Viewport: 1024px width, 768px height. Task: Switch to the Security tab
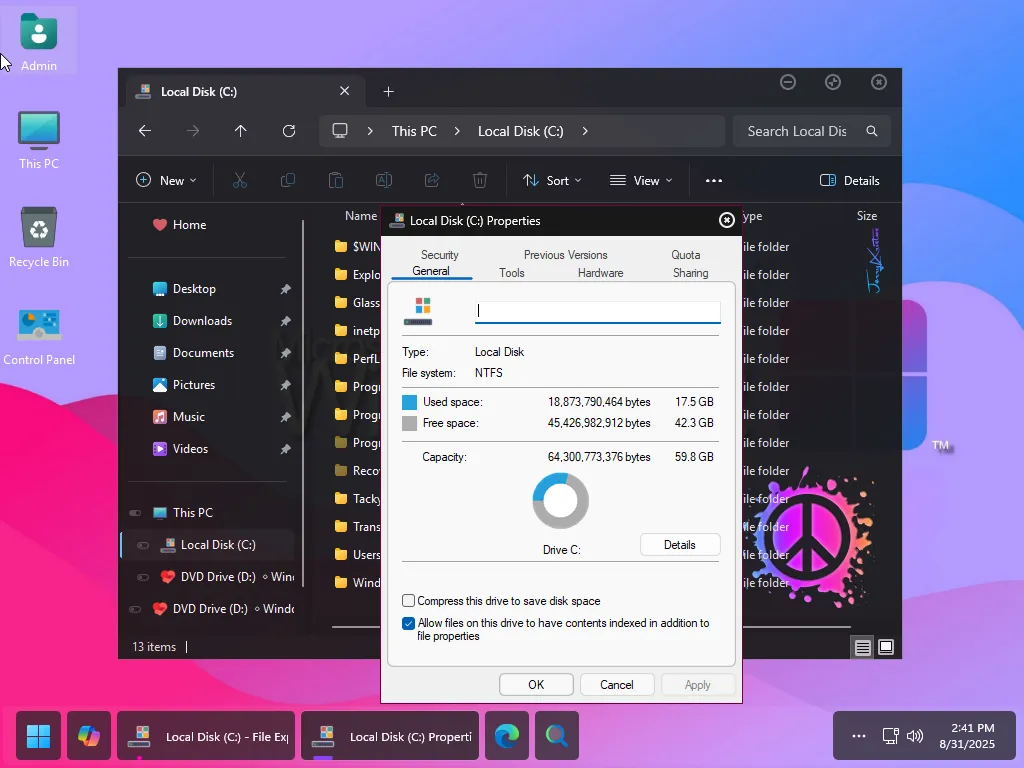click(x=440, y=255)
